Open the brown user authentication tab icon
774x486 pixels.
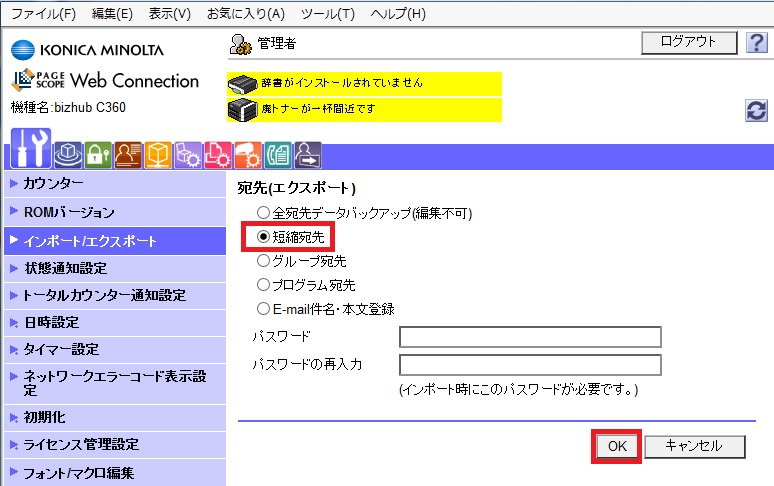[128, 154]
